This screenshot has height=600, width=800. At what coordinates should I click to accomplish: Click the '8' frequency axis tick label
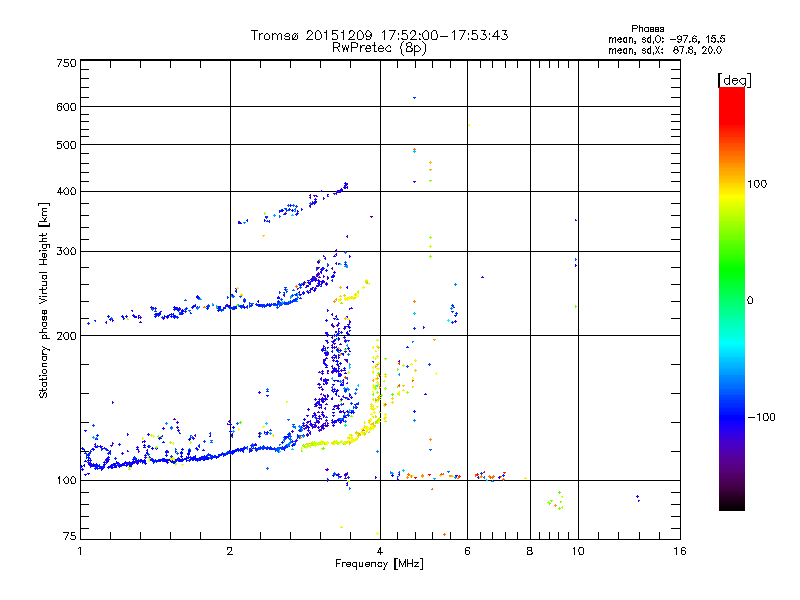(x=530, y=551)
